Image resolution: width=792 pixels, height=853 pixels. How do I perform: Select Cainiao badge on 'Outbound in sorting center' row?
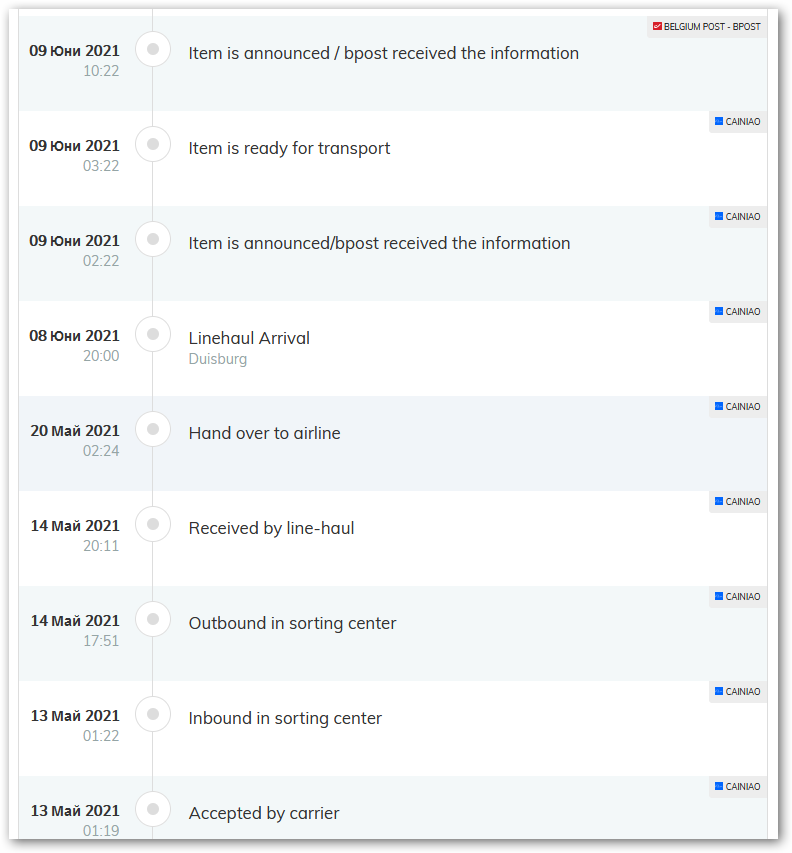[738, 597]
